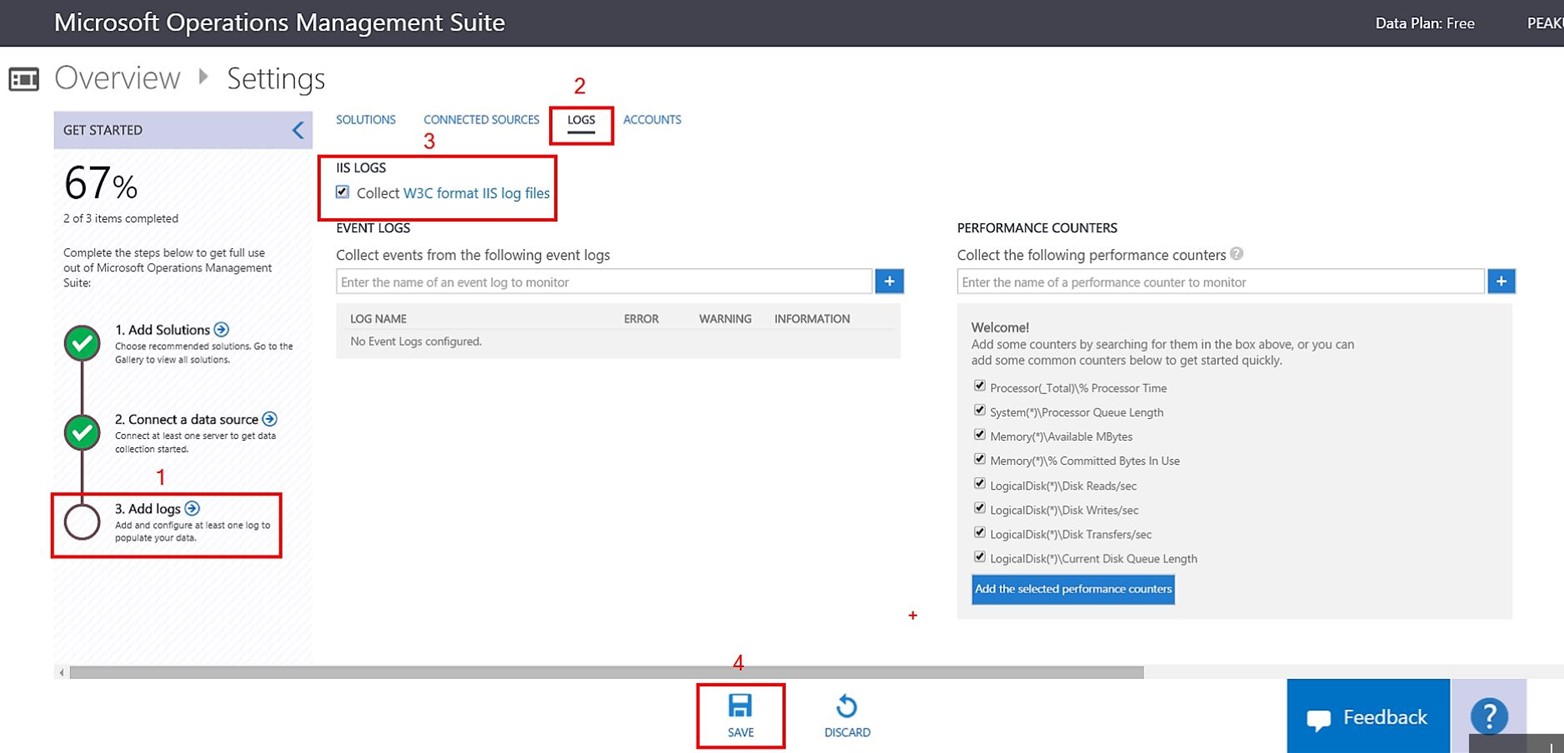Click Microsoft Operations Management Suite title
The image size is (1564, 753).
280,22
